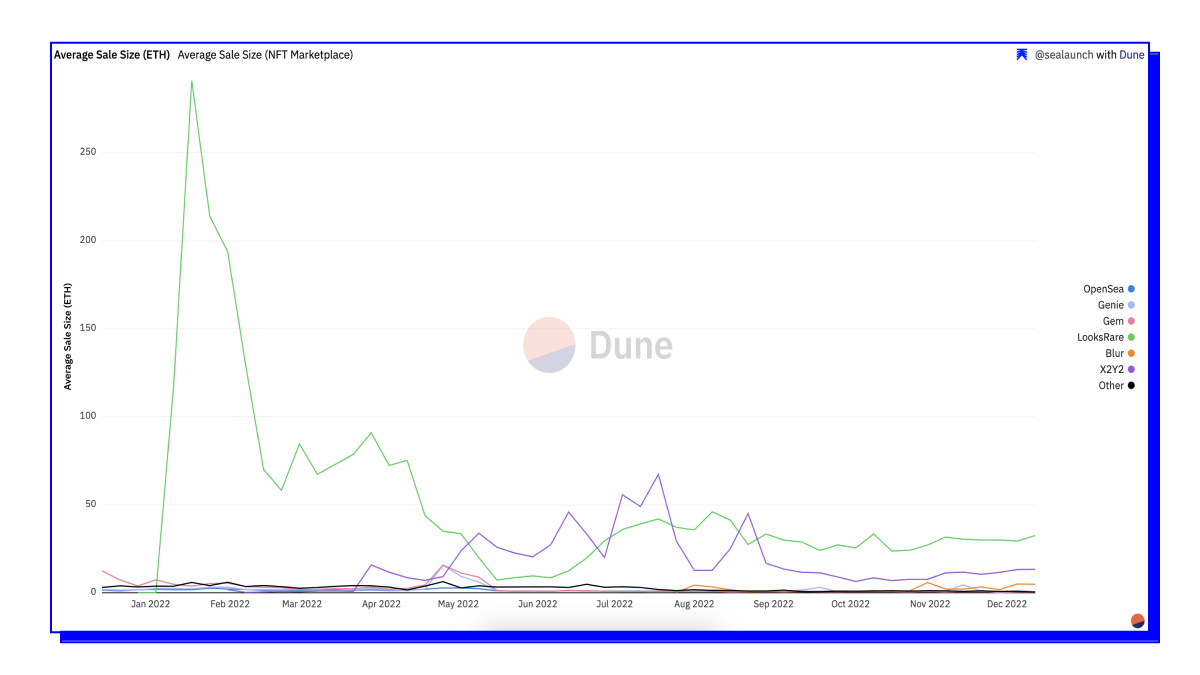Click the Jul 2022 x-axis label
This screenshot has height=675, width=1200.
tap(614, 604)
